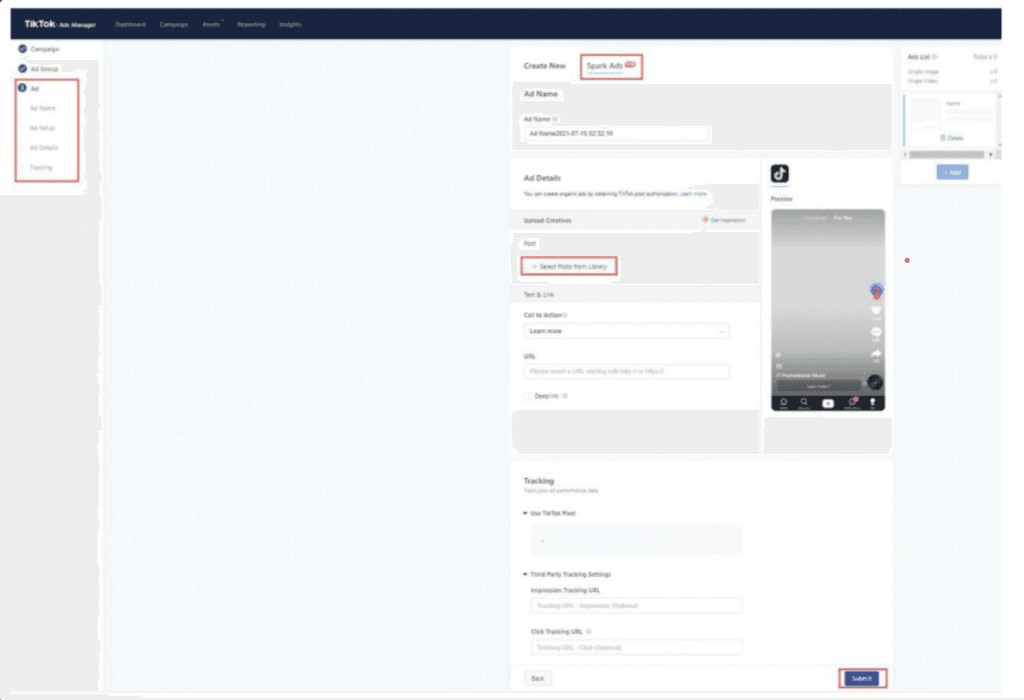Screen dimensions: 1024x700
Task: Collapse Third Party Tracking Settings section
Action: click(x=526, y=574)
